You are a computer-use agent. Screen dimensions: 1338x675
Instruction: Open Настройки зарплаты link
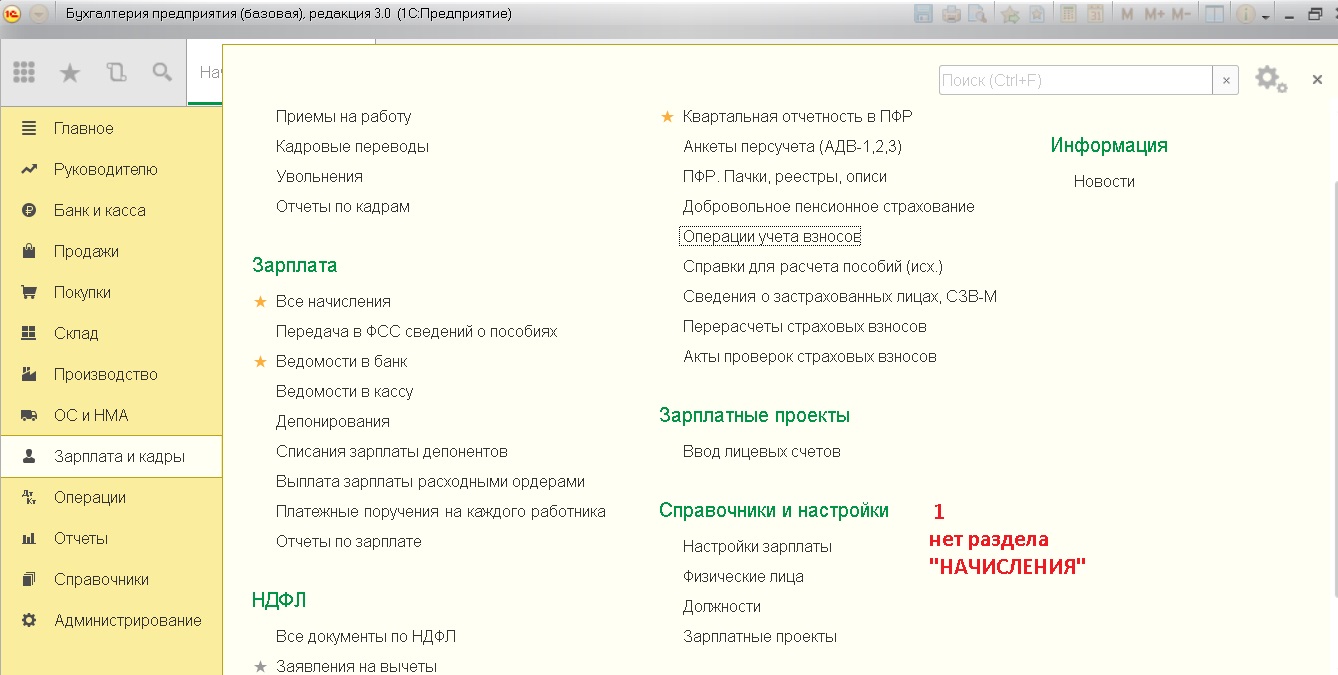757,547
